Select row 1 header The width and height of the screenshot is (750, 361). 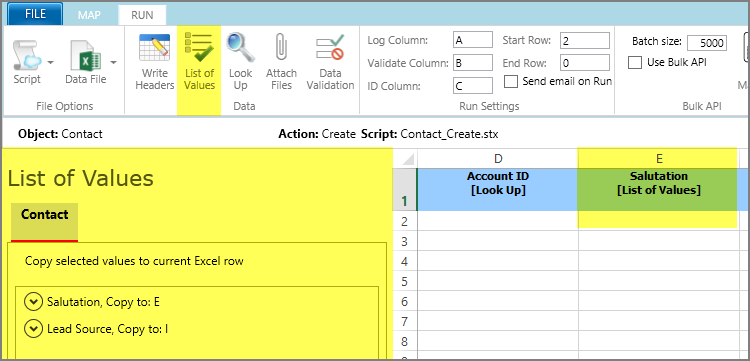pyautogui.click(x=405, y=190)
